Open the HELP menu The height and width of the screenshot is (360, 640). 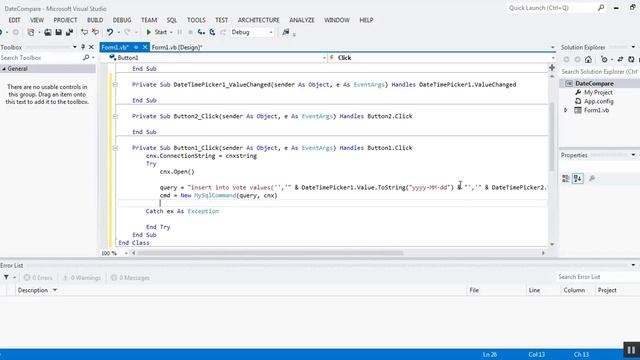click(366, 20)
